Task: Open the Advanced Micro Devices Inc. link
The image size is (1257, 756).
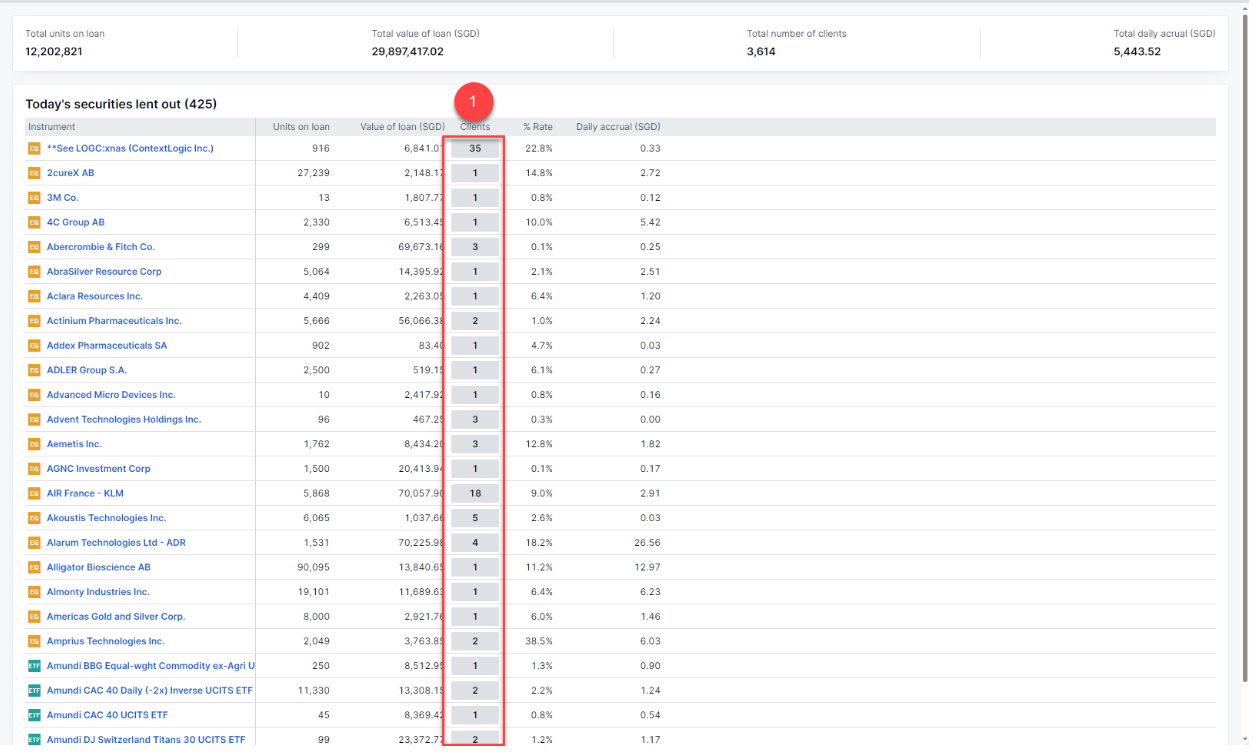Action: [x=110, y=395]
